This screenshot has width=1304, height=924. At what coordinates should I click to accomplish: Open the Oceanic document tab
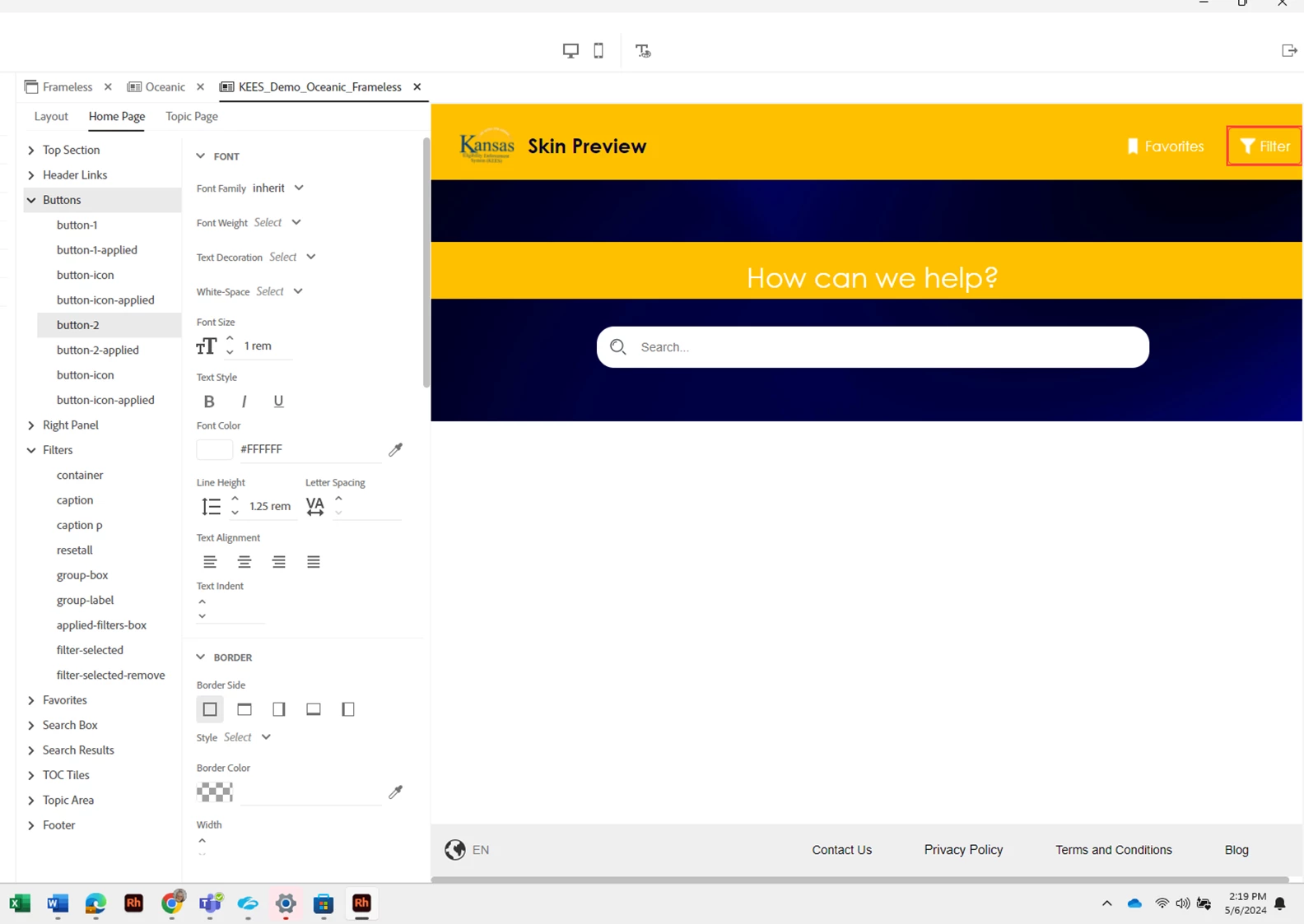tap(156, 86)
